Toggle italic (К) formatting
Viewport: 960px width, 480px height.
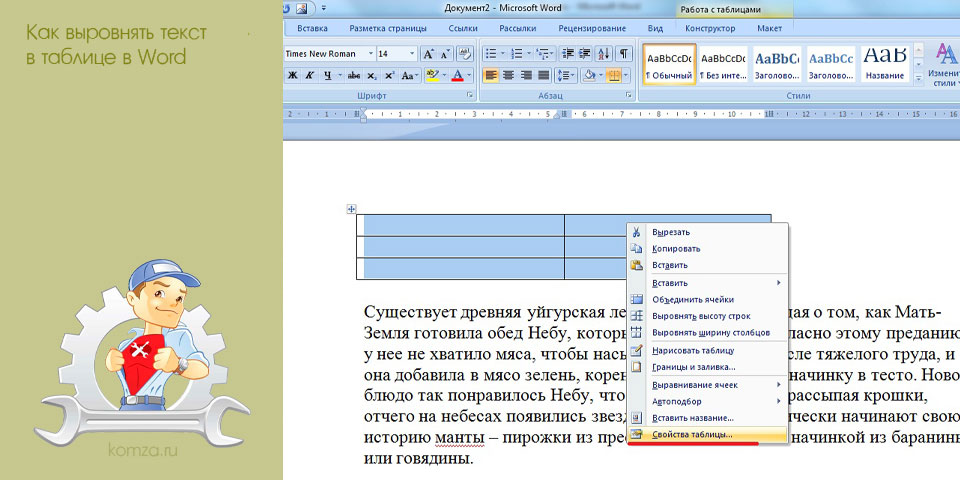[309, 76]
